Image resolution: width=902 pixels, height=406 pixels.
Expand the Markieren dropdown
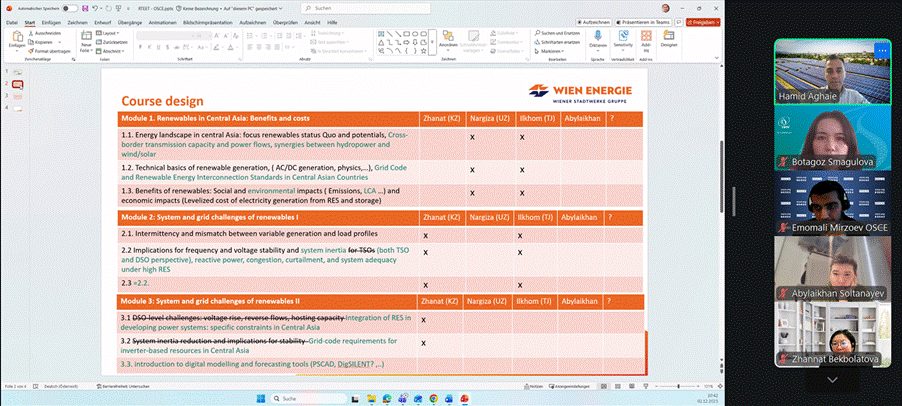550,50
